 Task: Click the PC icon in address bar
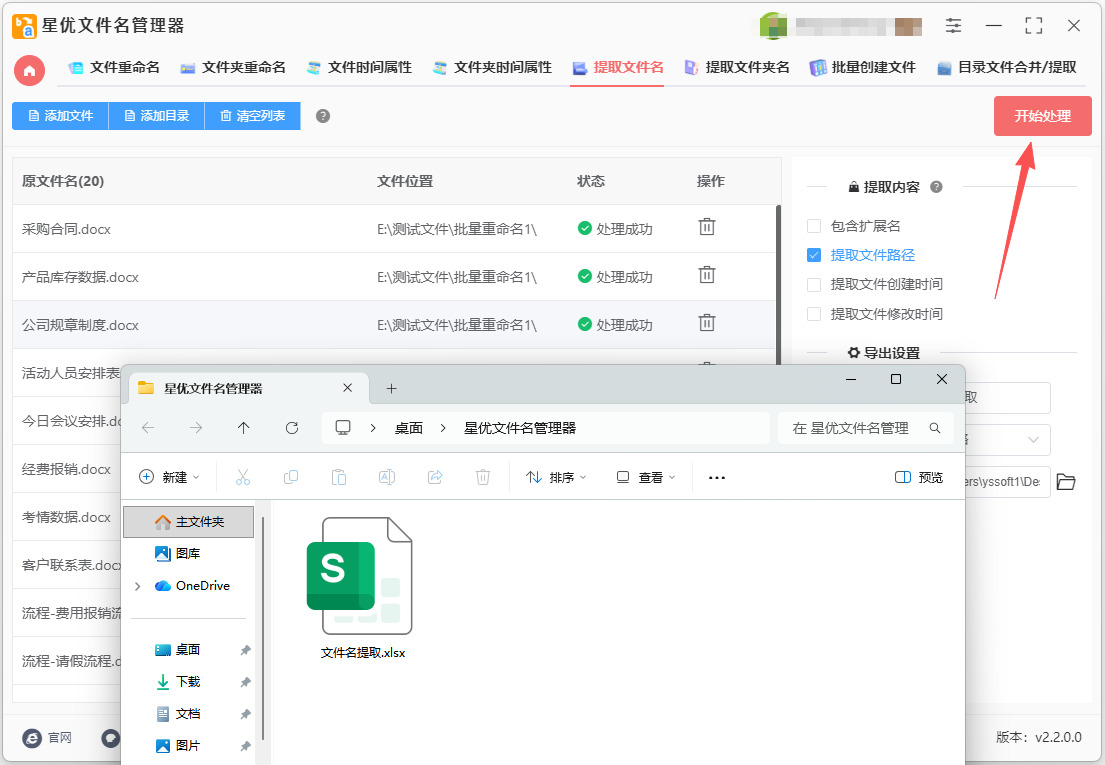click(x=343, y=428)
